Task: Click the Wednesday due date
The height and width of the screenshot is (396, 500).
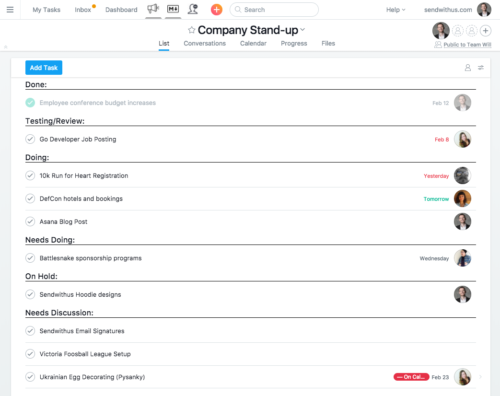Action: [x=434, y=258]
